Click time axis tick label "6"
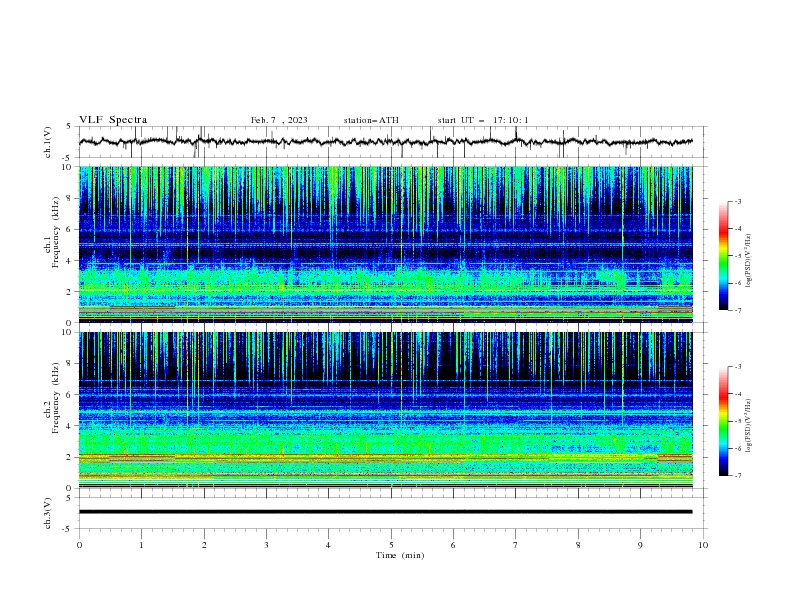The height and width of the screenshot is (612, 792). 453,545
